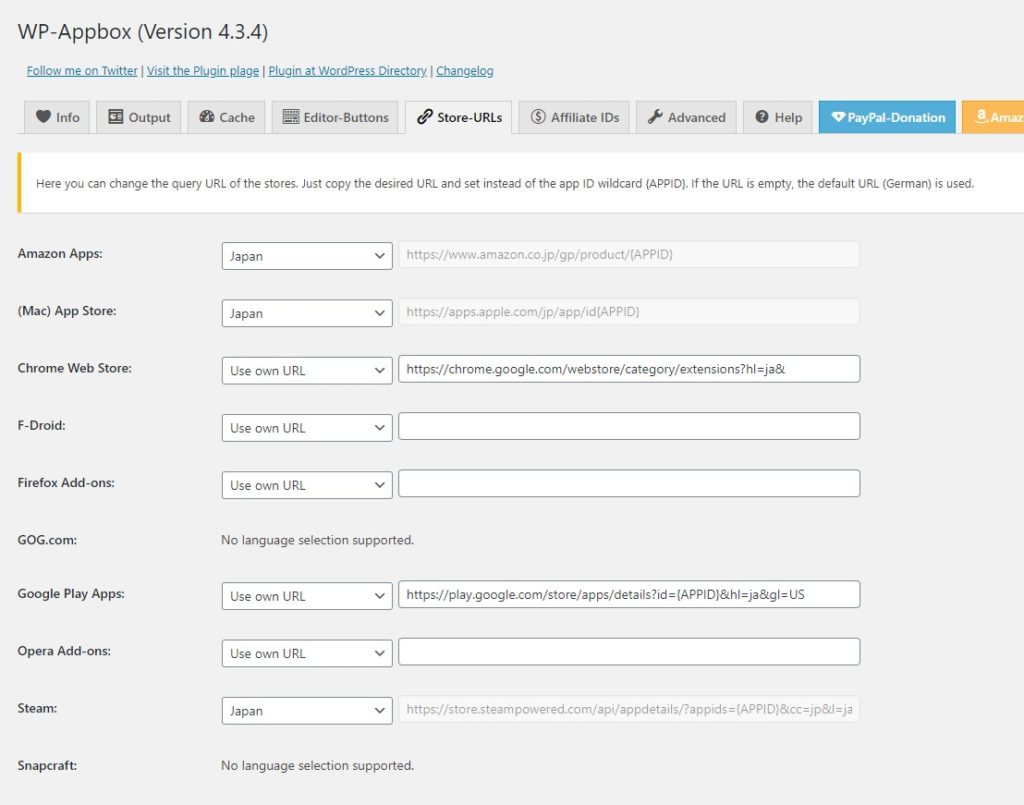Click GOG.com's No language selection supported text
Image resolution: width=1024 pixels, height=805 pixels.
click(x=317, y=540)
